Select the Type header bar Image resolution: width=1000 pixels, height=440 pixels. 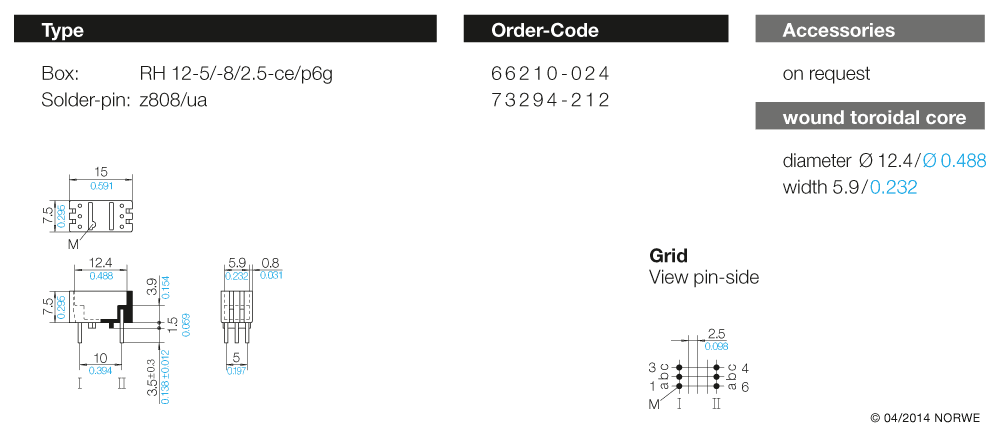(225, 30)
